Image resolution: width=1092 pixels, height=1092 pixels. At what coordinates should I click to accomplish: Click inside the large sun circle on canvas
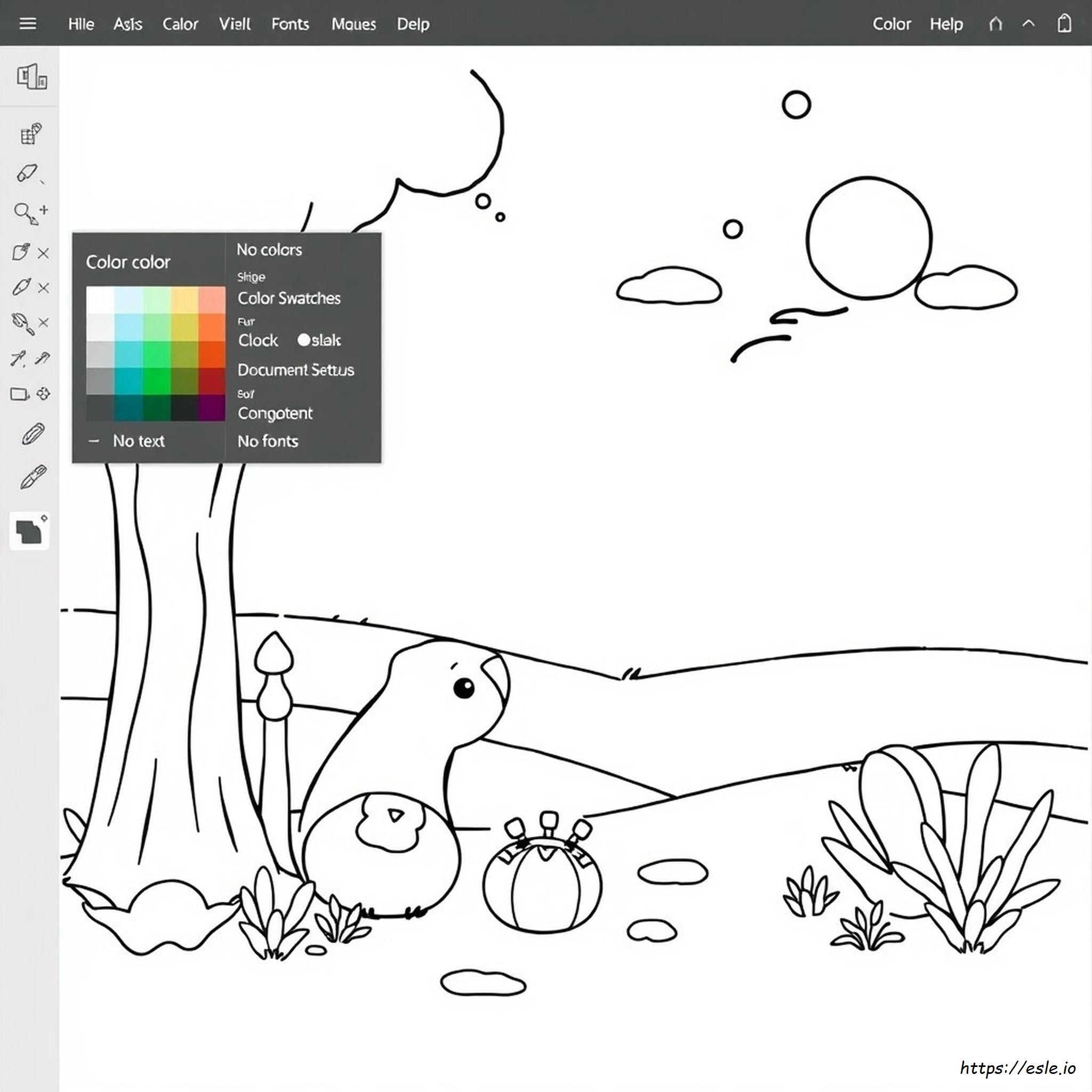click(869, 237)
